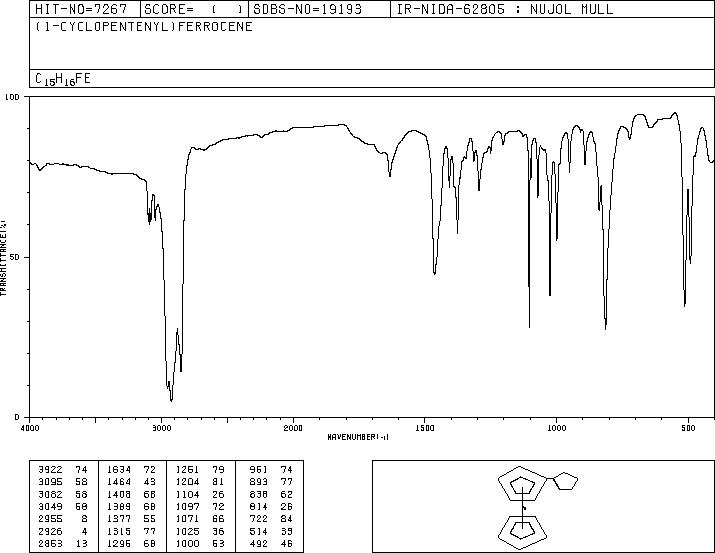Click the 4000 tick label on wavenumber axis
This screenshot has height=553, width=715.
click(x=29, y=428)
